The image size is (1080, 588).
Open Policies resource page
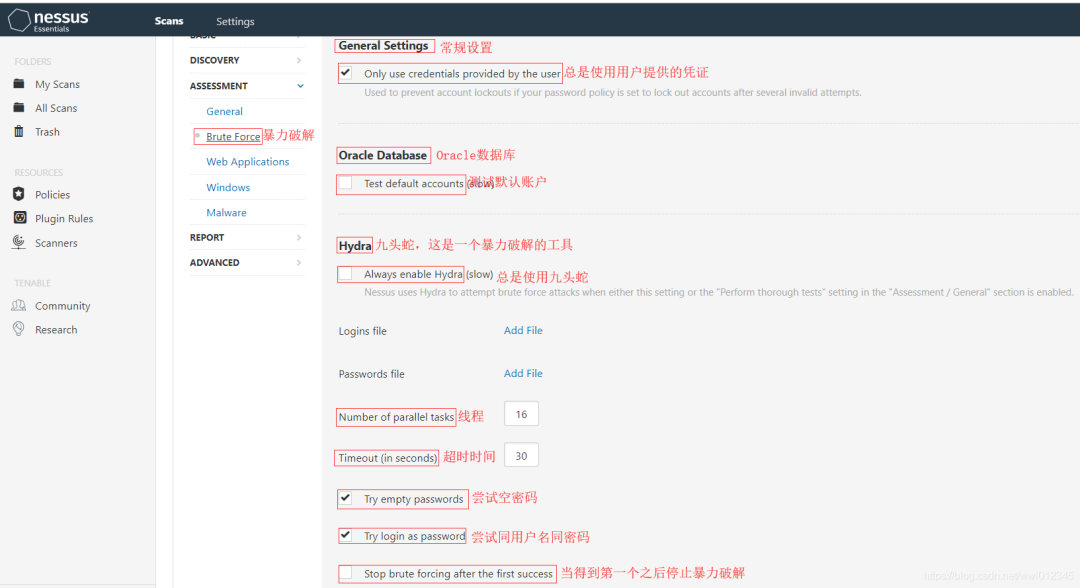(52, 195)
